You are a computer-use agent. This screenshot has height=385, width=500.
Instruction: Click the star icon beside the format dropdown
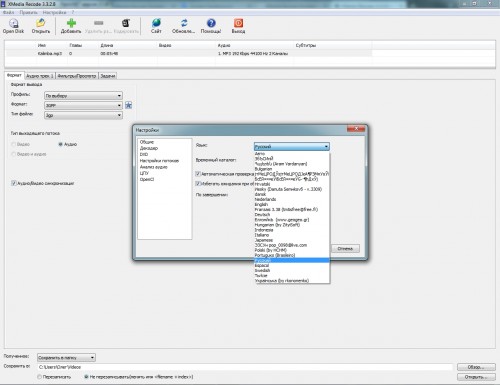(x=129, y=105)
